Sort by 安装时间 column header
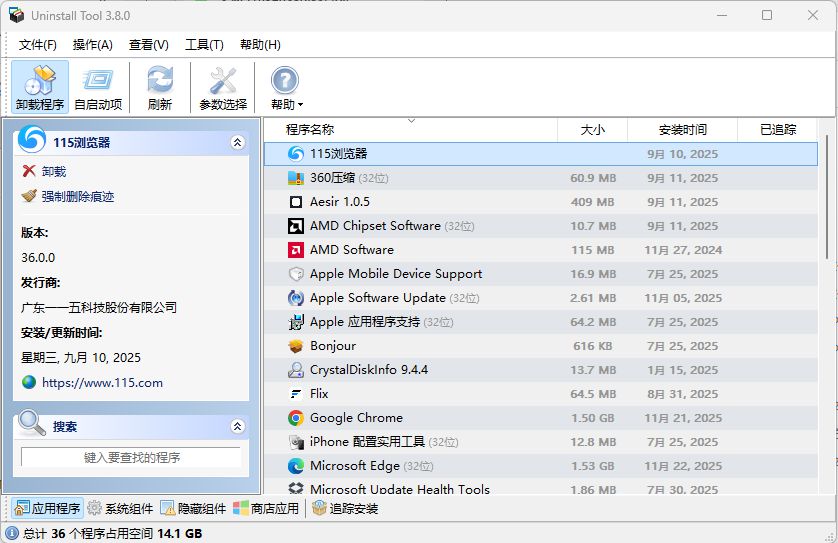 pyautogui.click(x=682, y=130)
